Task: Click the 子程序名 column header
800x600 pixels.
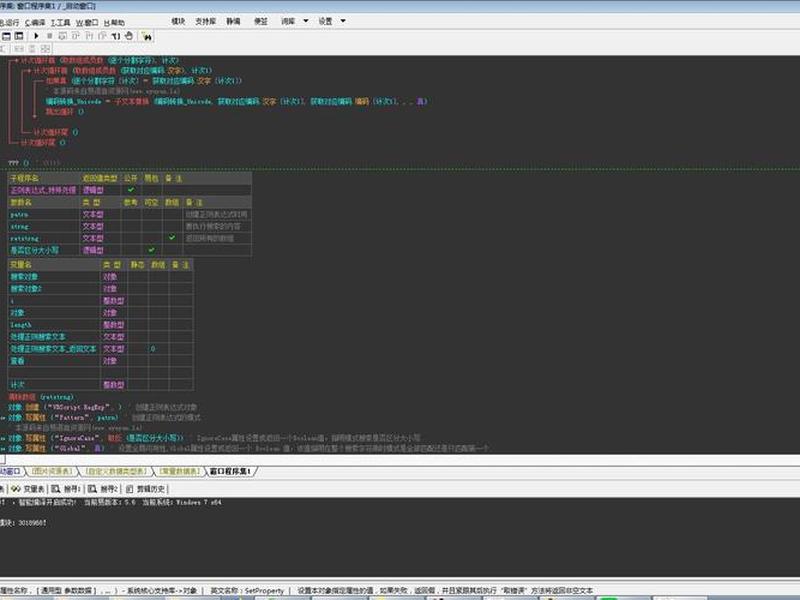Action: click(x=44, y=178)
